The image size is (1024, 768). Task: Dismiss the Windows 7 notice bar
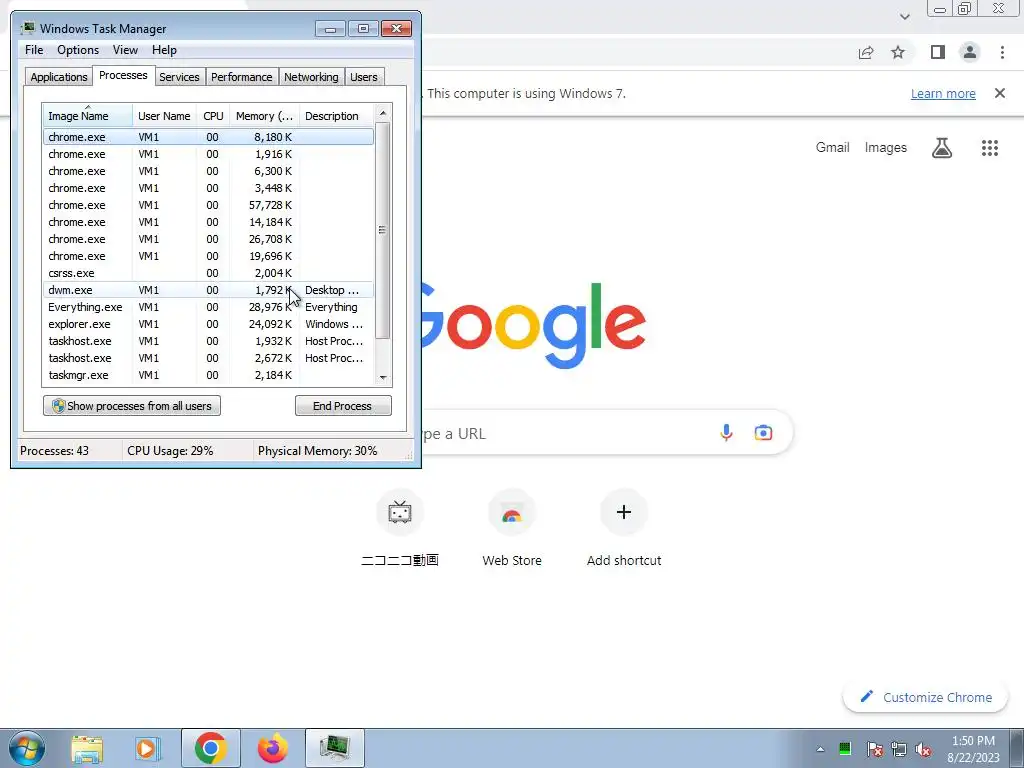coord(1000,93)
